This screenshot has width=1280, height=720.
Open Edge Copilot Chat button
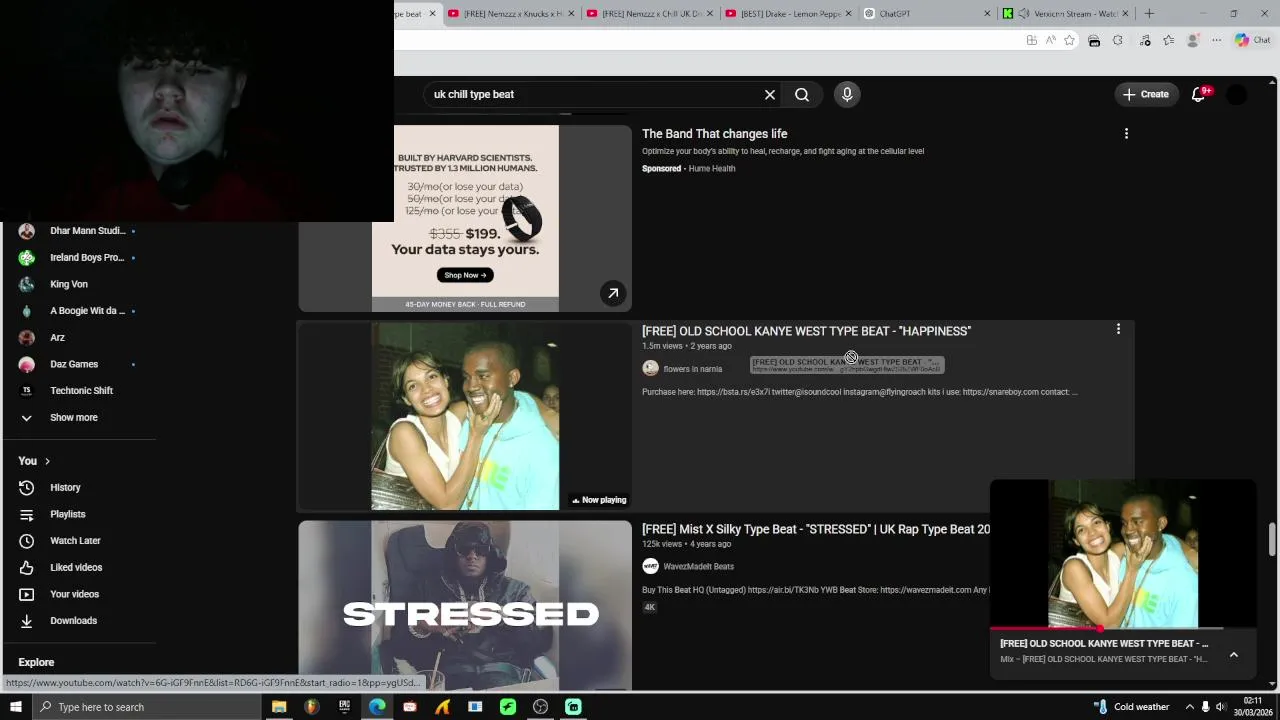point(1252,40)
